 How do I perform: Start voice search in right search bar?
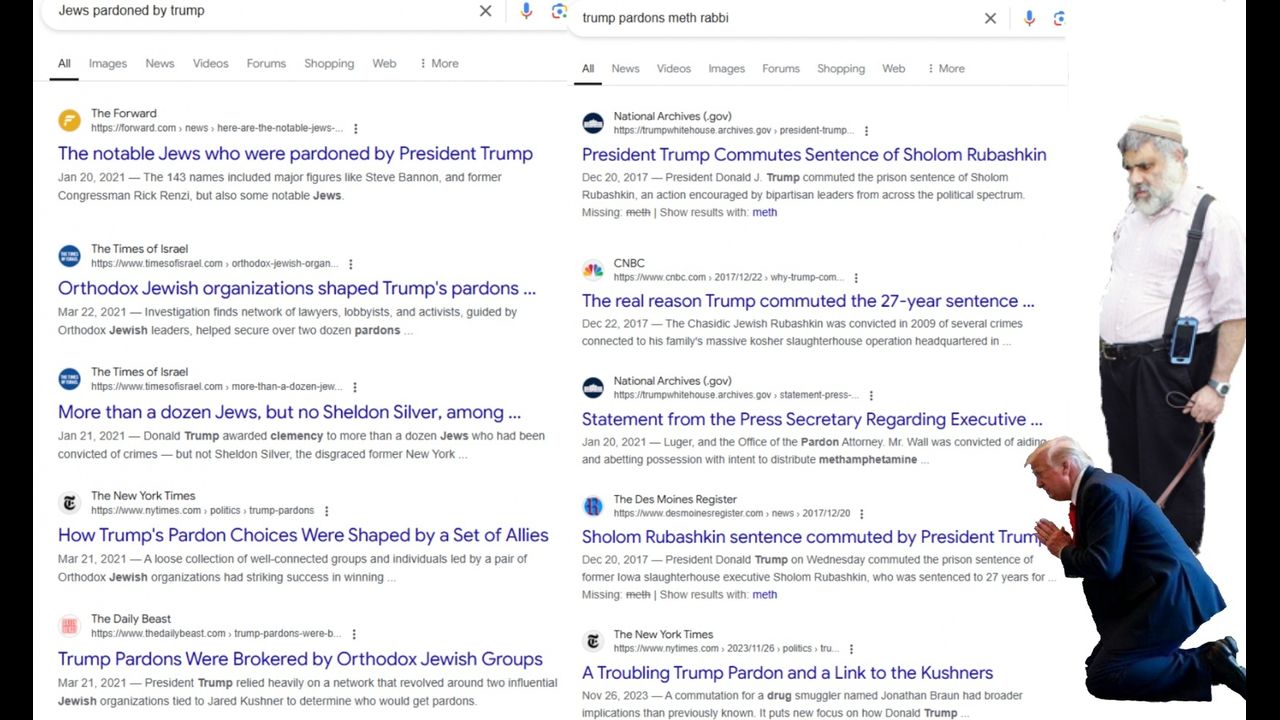point(1029,18)
